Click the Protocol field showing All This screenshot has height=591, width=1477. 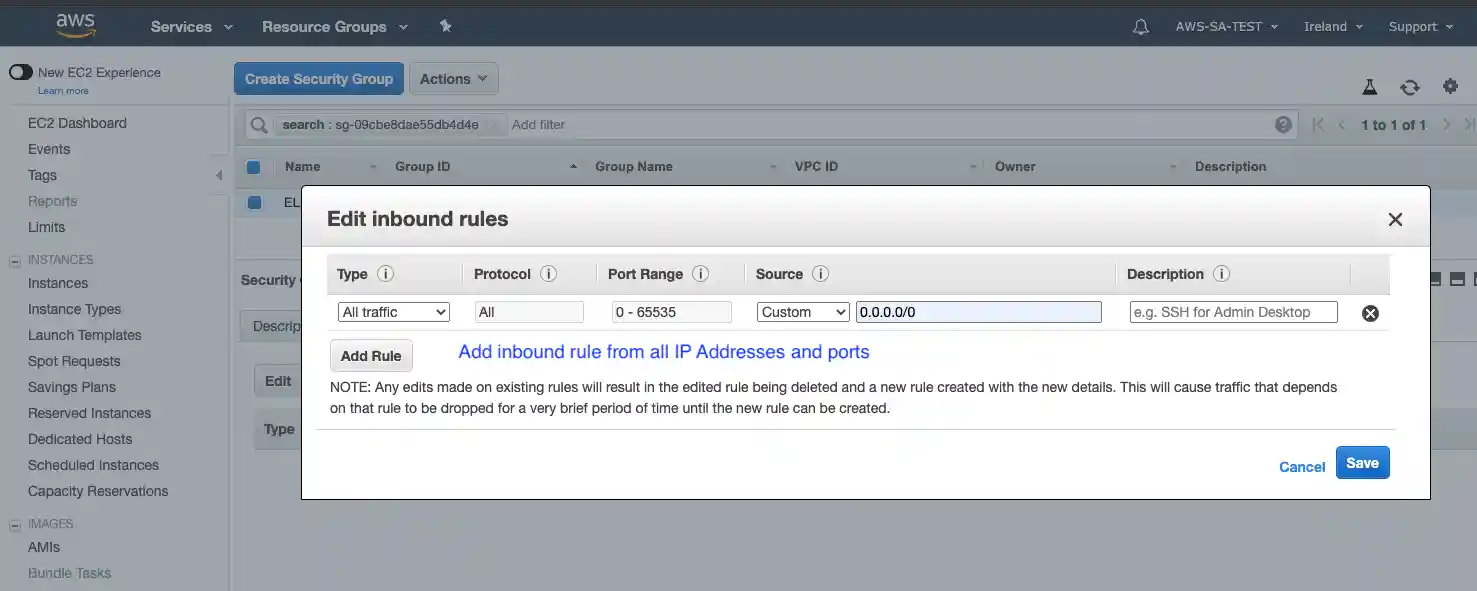(x=529, y=312)
